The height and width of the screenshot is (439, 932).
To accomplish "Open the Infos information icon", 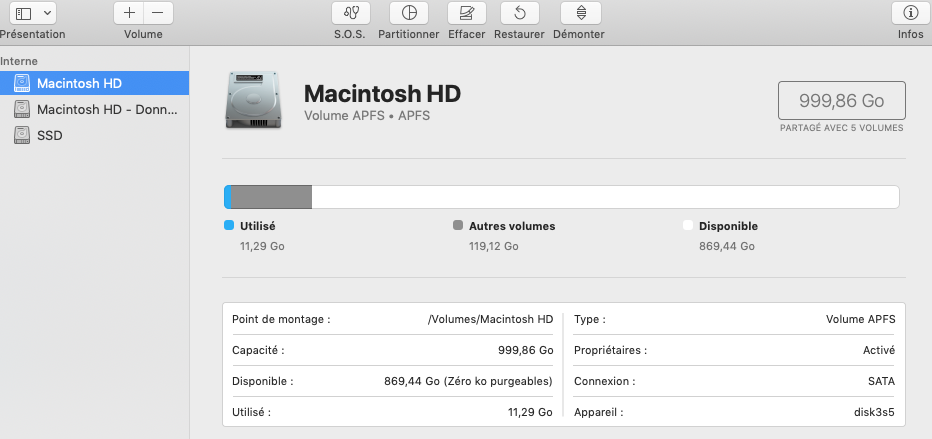I will [x=910, y=12].
